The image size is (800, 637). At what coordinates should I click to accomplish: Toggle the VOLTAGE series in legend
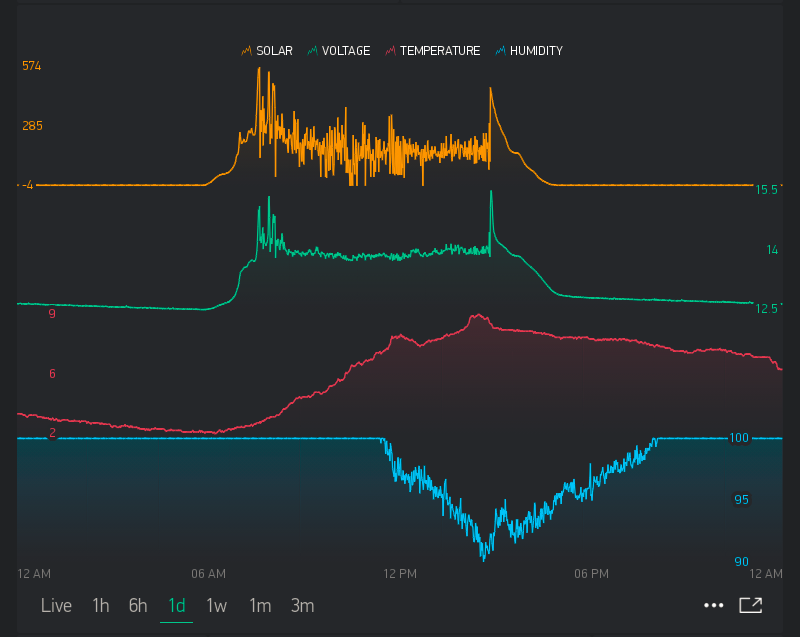tap(339, 50)
